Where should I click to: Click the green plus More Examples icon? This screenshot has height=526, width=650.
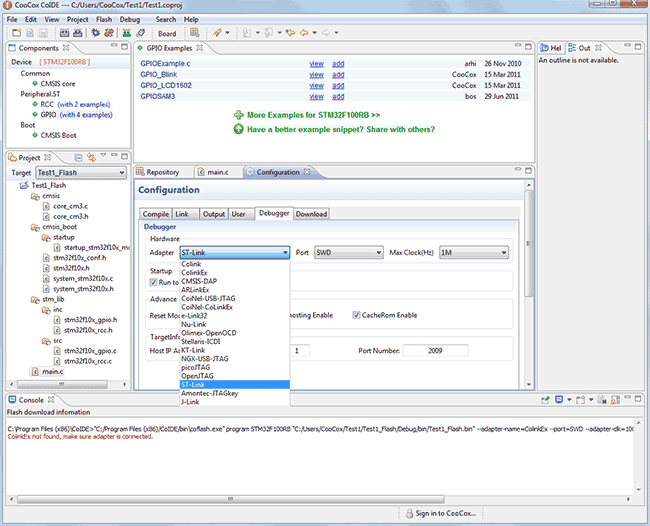point(238,115)
